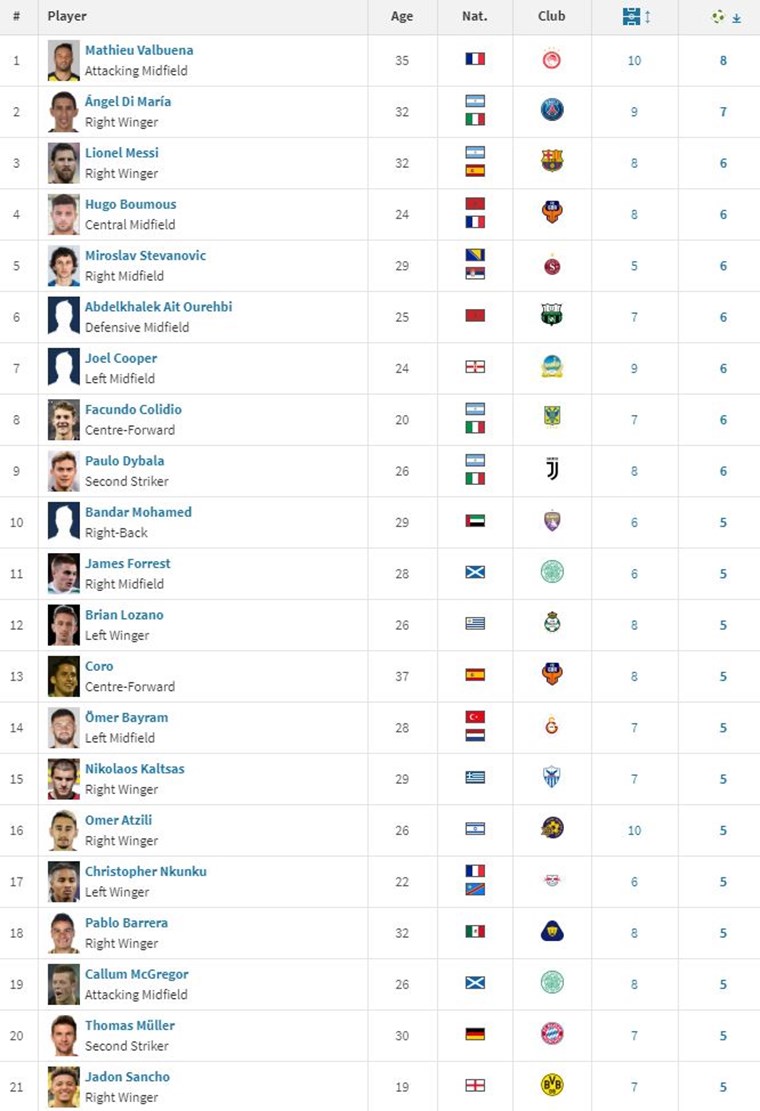This screenshot has height=1111, width=760.
Task: Open Paulo Dybala's profile link
Action: [124, 461]
